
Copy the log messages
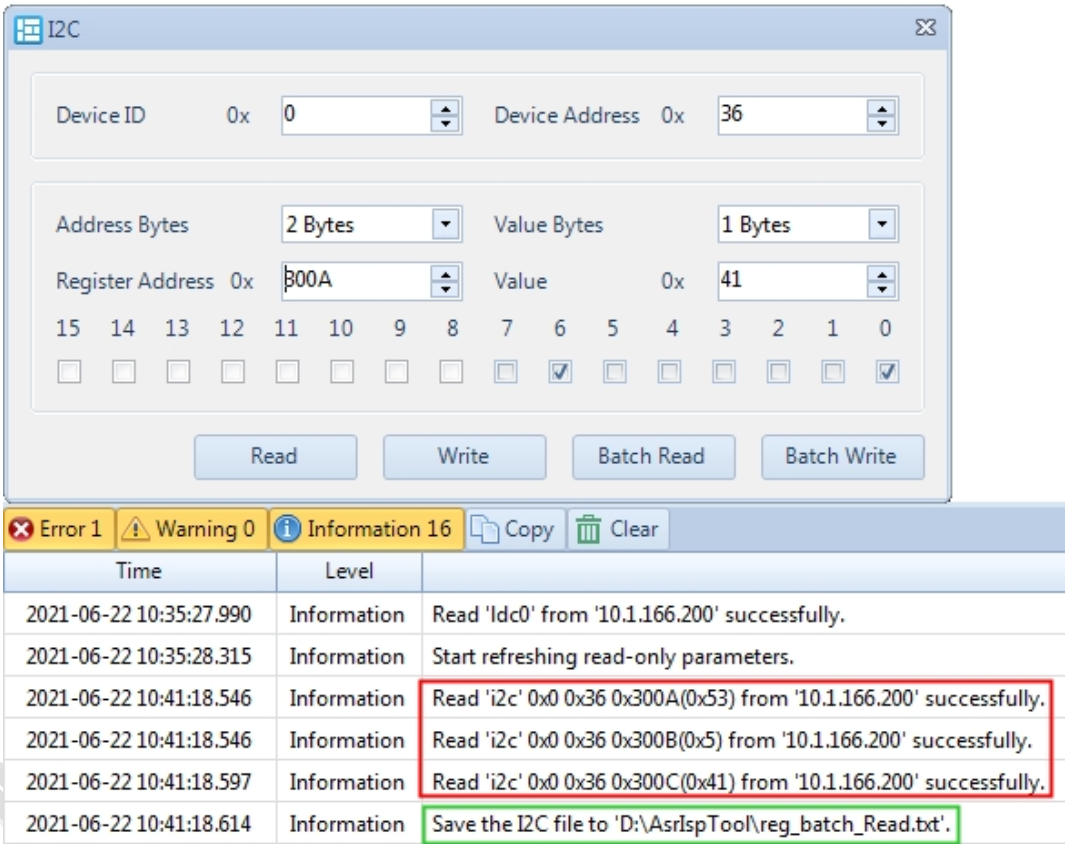point(514,529)
